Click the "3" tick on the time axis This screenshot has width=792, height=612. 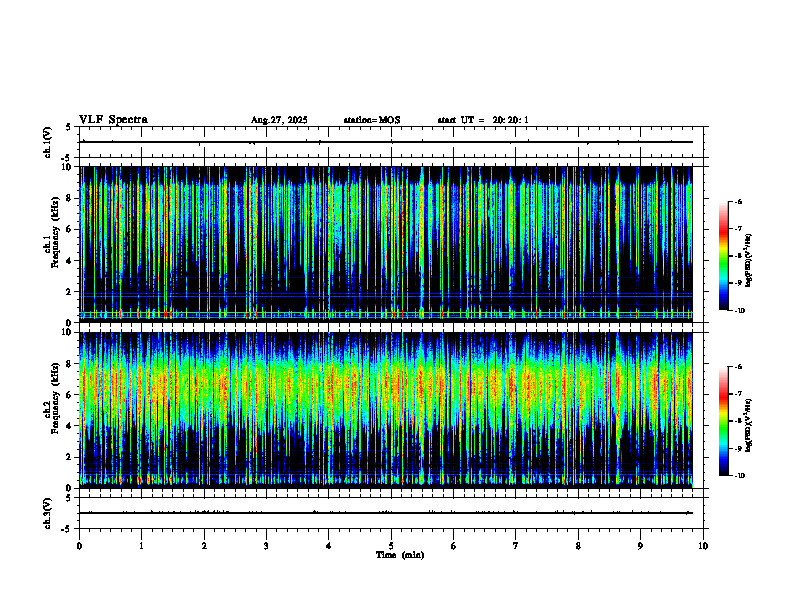pyautogui.click(x=266, y=546)
